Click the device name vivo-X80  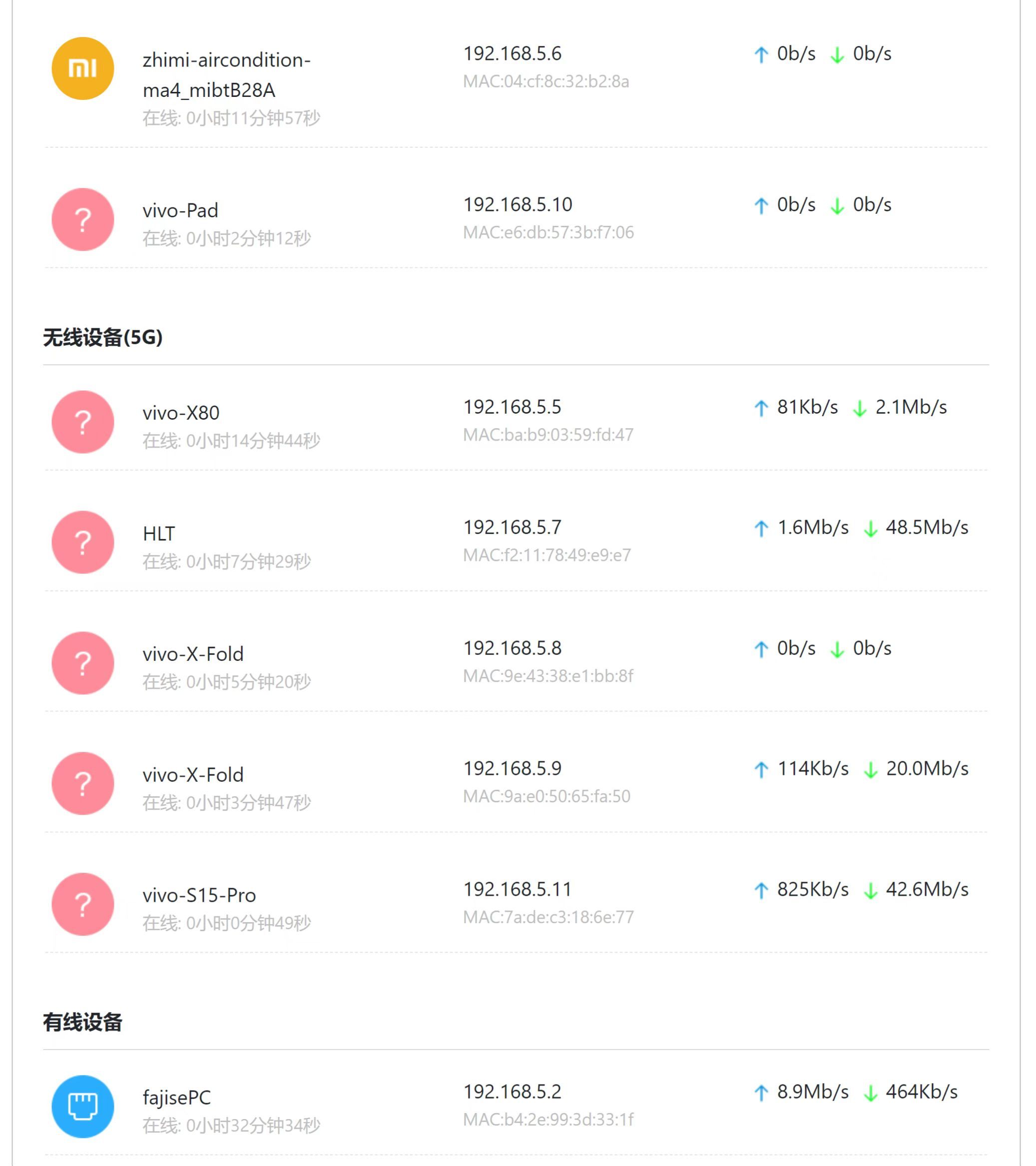(x=181, y=413)
